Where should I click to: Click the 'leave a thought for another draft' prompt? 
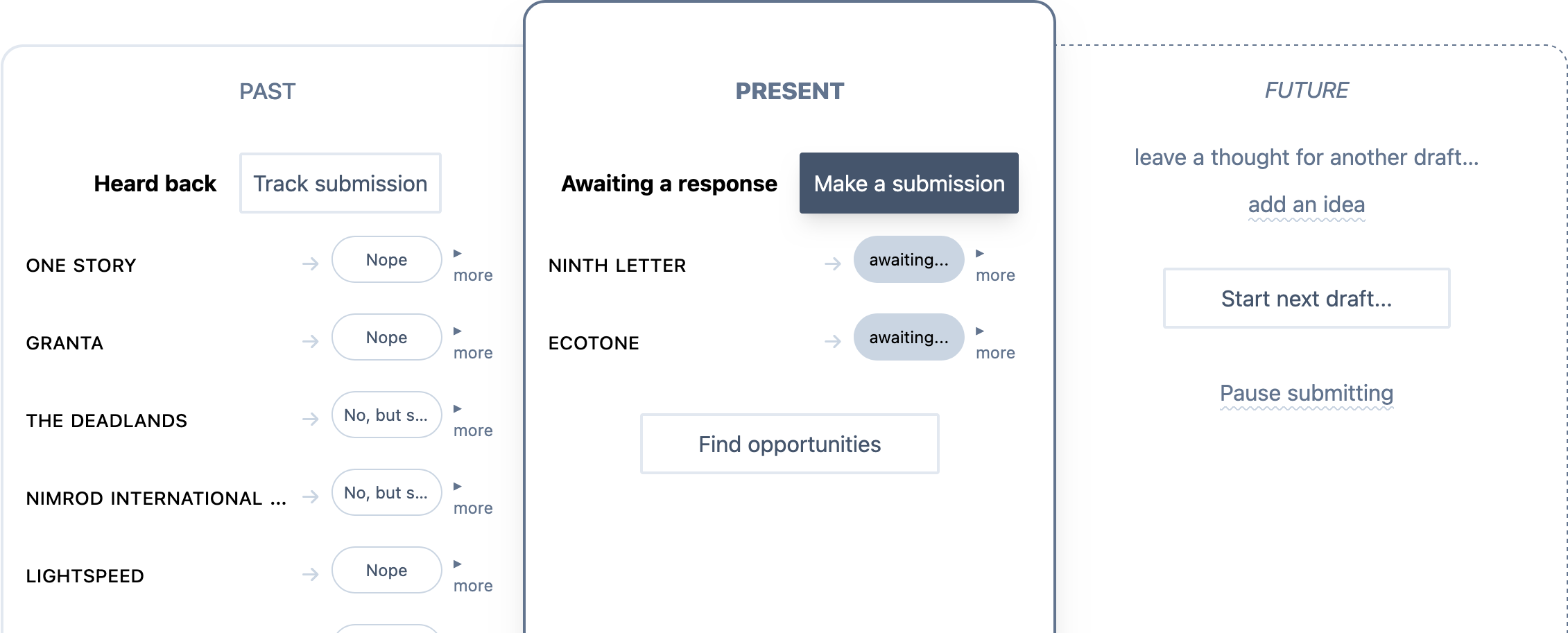pyautogui.click(x=1306, y=157)
